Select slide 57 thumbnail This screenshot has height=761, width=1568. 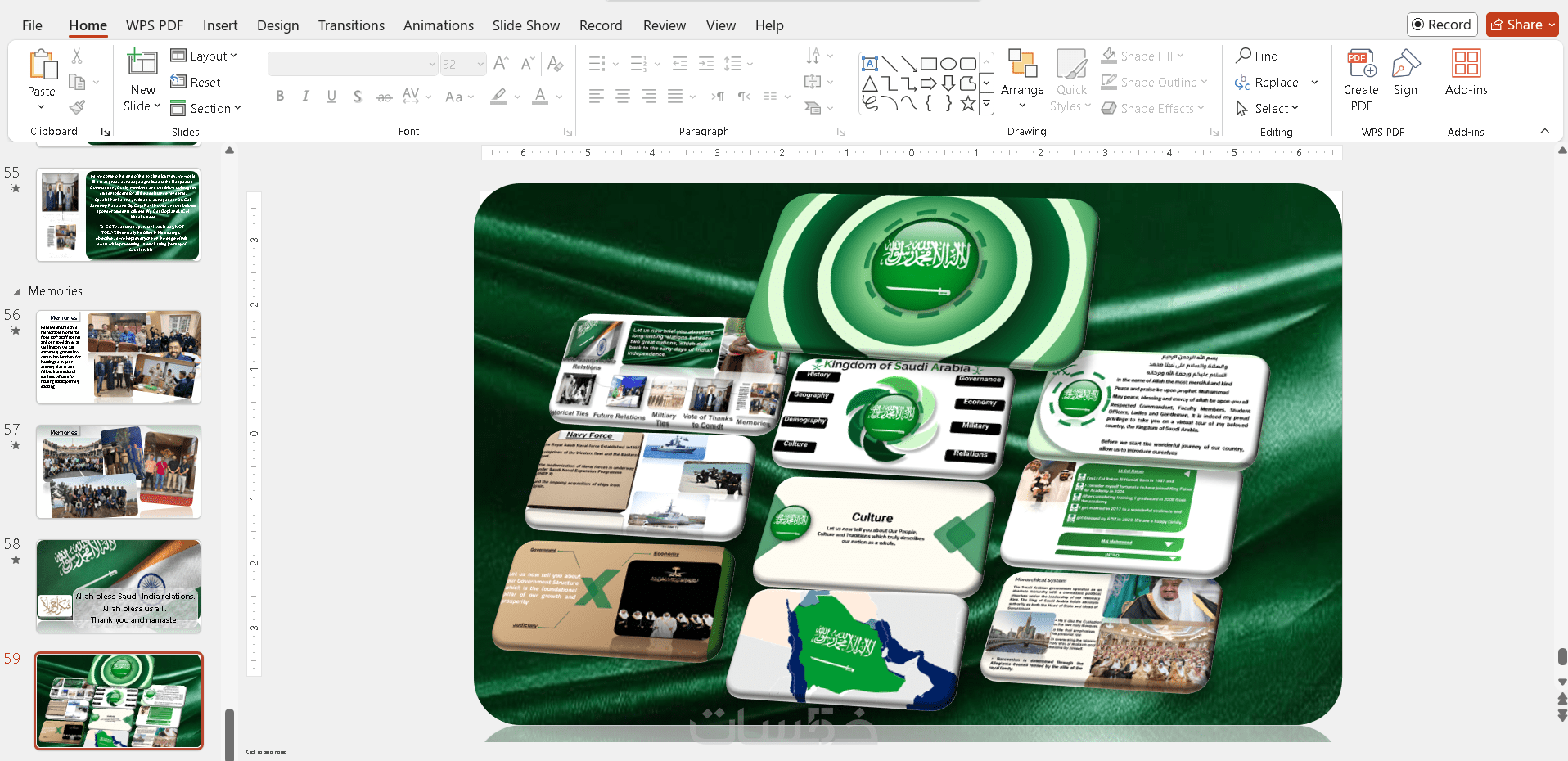(119, 471)
